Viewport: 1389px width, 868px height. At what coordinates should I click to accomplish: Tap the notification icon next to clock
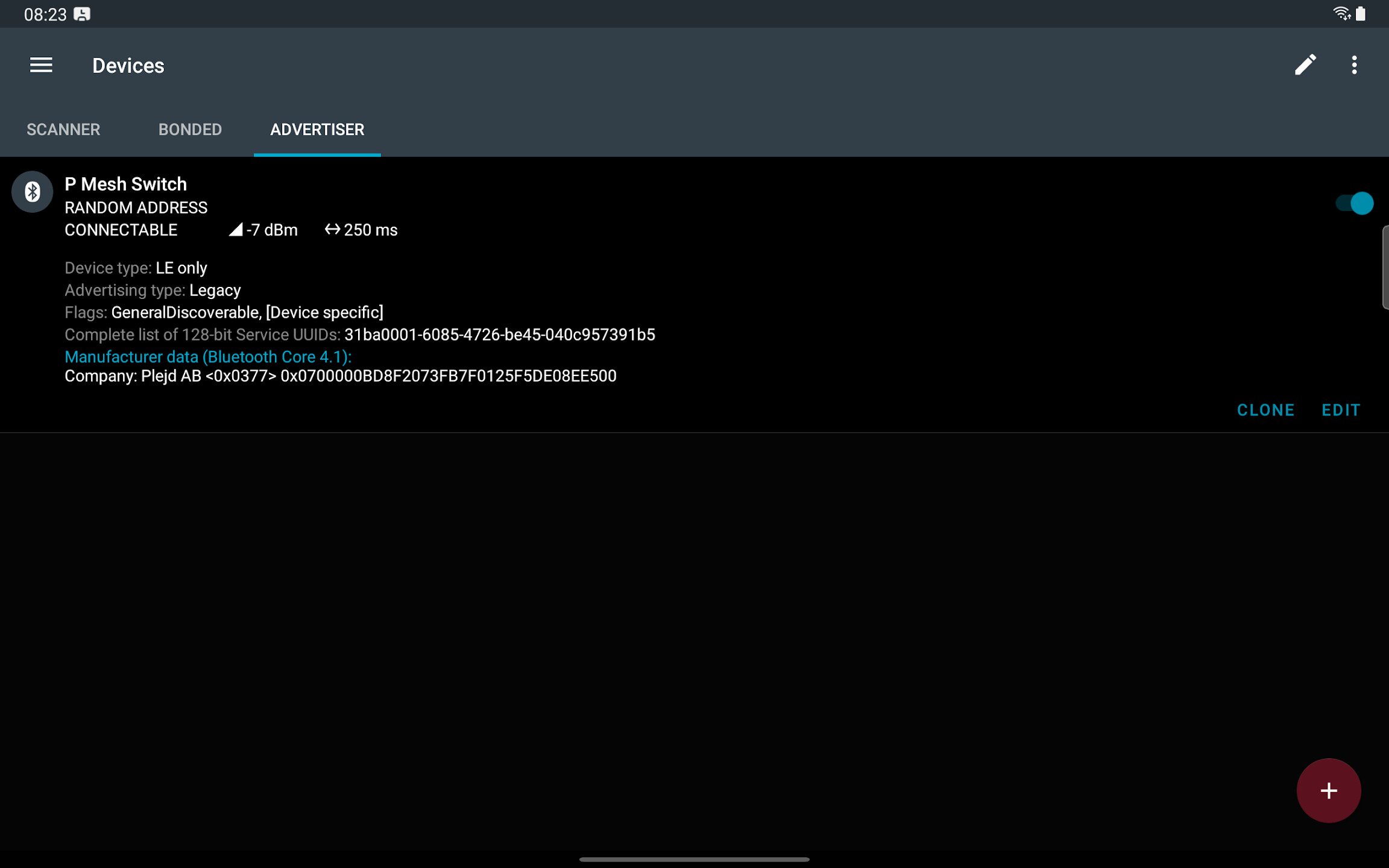tap(82, 14)
